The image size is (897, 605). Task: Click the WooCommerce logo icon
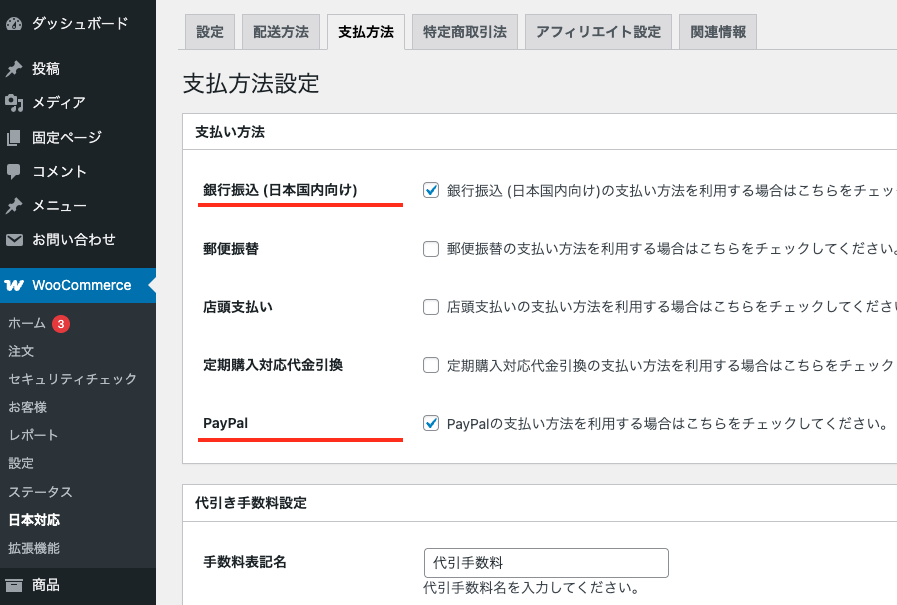point(14,285)
